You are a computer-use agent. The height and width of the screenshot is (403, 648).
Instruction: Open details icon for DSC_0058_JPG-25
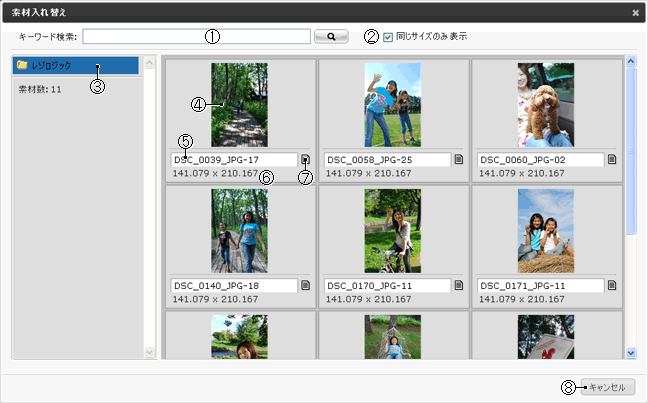(459, 159)
